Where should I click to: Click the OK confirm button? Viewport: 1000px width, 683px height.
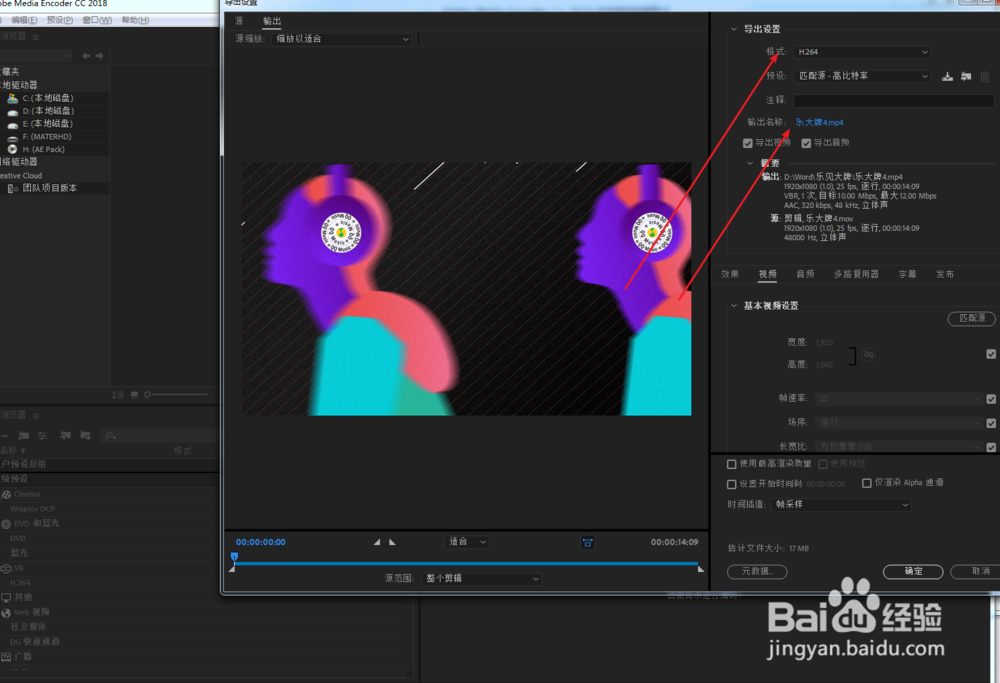(x=913, y=571)
